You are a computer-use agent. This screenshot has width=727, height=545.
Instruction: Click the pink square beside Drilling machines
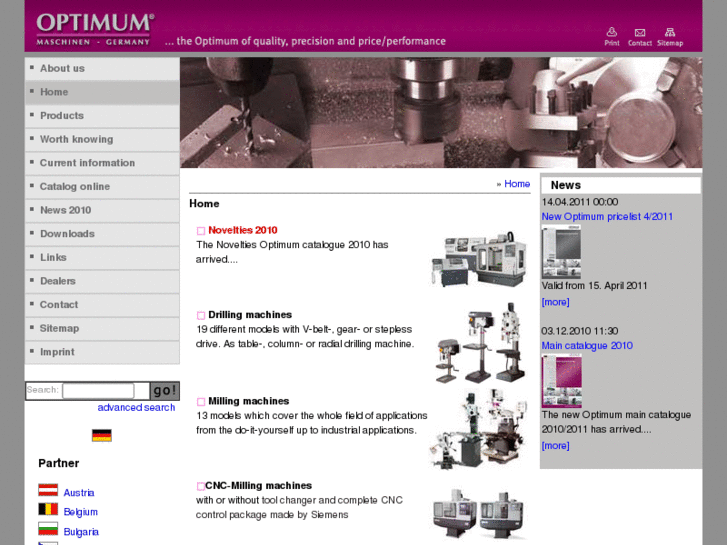tap(201, 315)
